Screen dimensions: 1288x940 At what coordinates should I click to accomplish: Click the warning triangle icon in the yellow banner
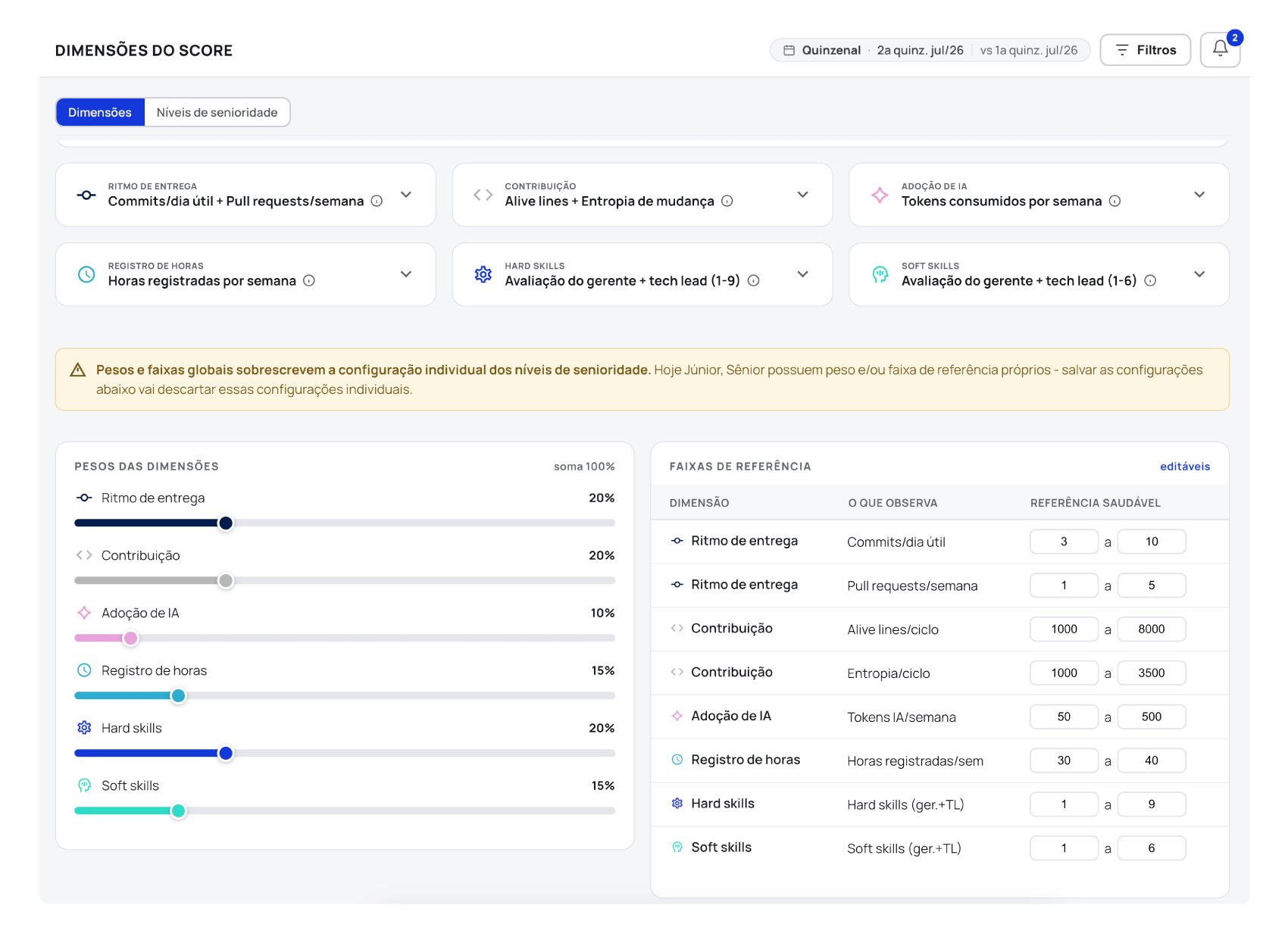[x=77, y=370]
